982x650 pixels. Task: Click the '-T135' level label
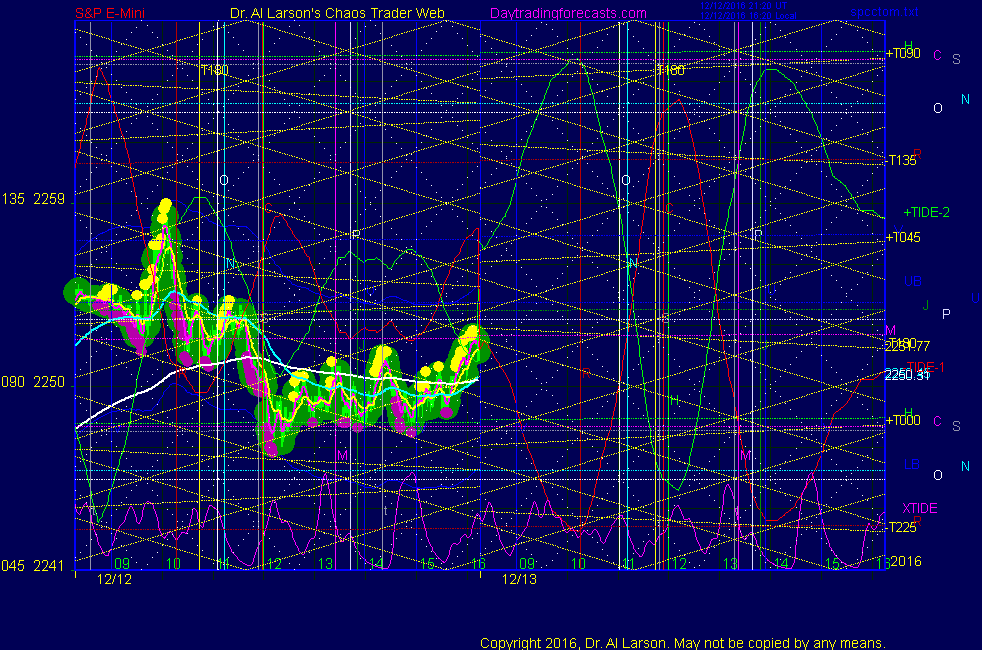coord(901,160)
